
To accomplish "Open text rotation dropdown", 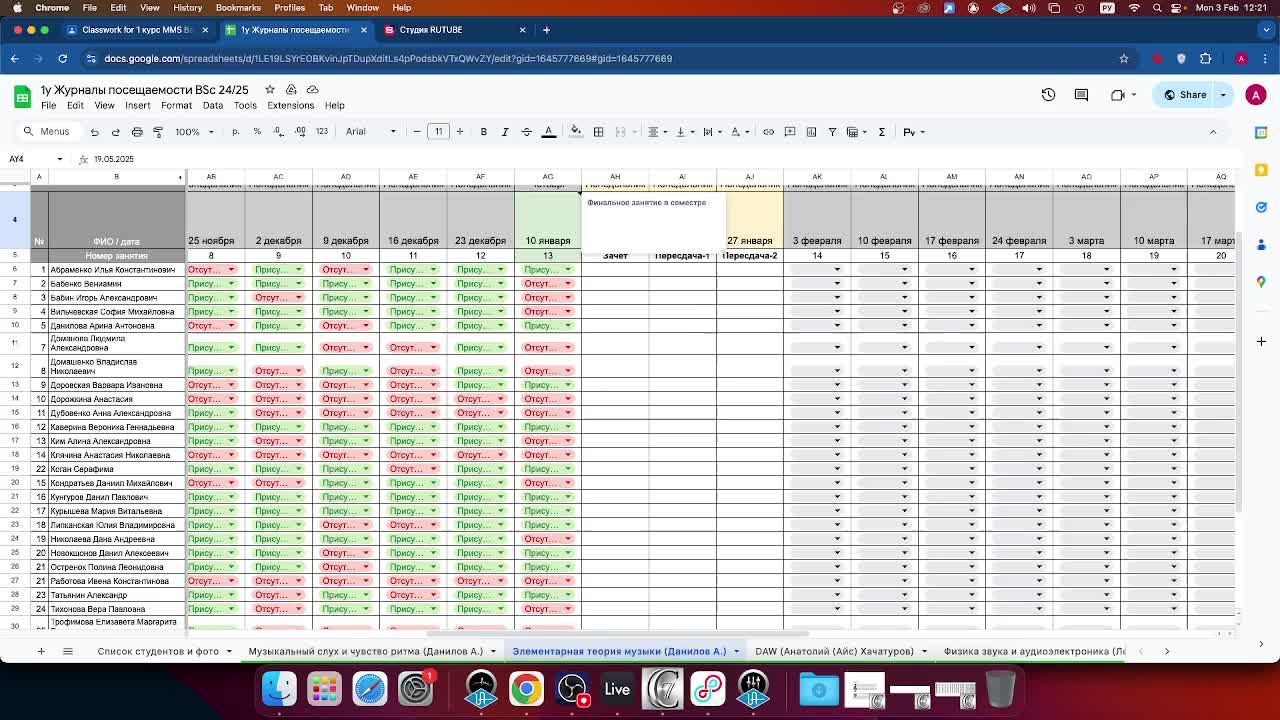I will click(739, 132).
